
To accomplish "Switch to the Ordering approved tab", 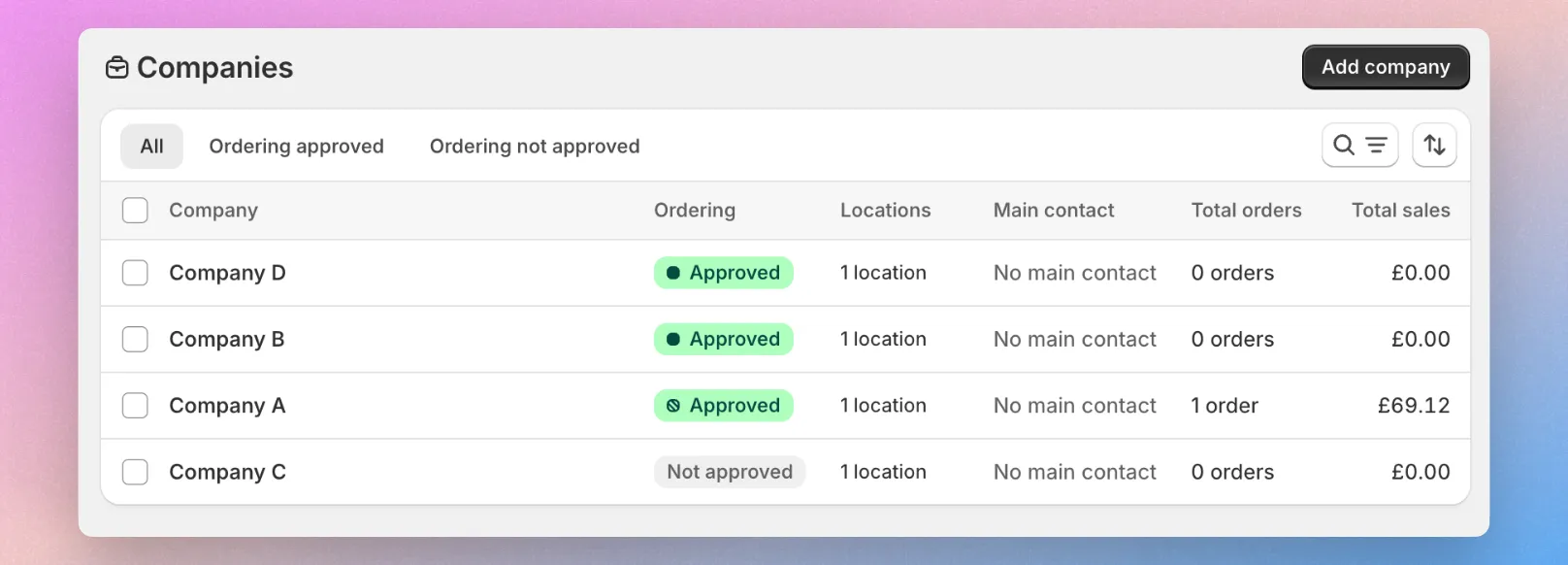I will point(297,147).
